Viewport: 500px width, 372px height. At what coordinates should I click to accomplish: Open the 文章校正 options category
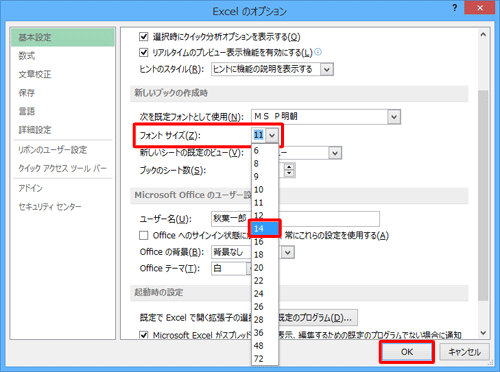coord(35,74)
